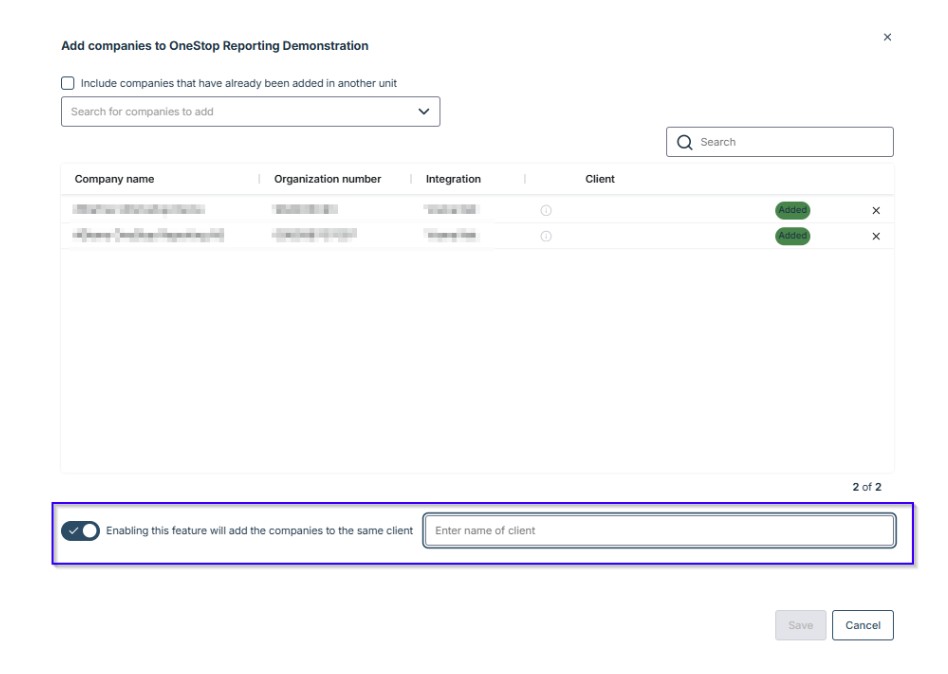Click the info icon in second company row
Image resolution: width=948 pixels, height=674 pixels.
tap(546, 237)
